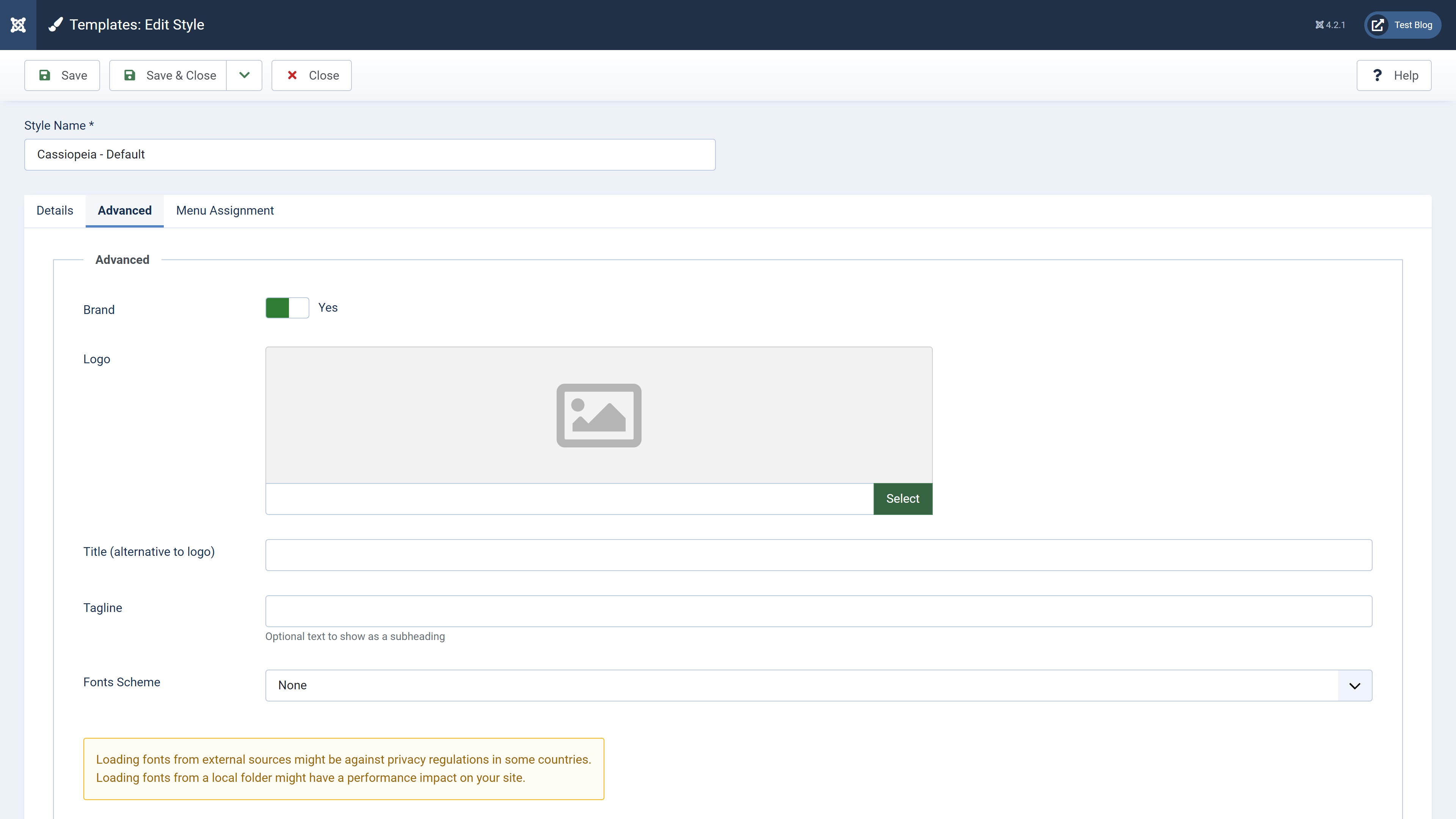1456x819 pixels.
Task: Click the Help question mark icon
Action: click(x=1378, y=75)
